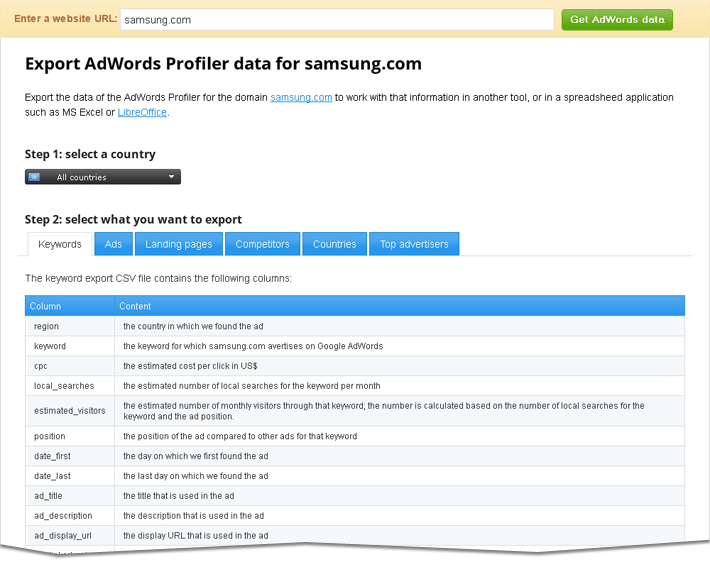The image size is (710, 562).
Task: Open the All countries dropdown
Action: [x=103, y=177]
